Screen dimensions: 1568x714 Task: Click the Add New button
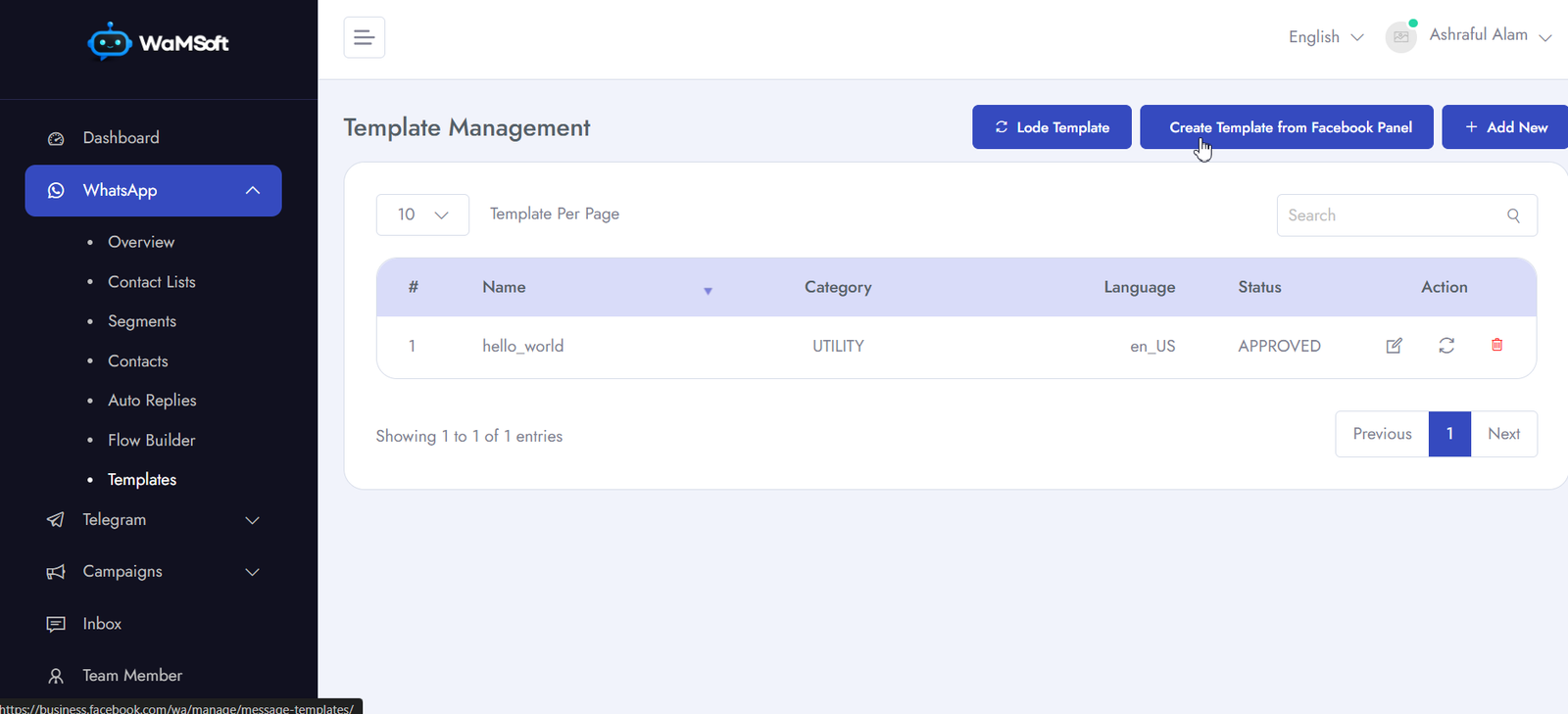[x=1505, y=127]
